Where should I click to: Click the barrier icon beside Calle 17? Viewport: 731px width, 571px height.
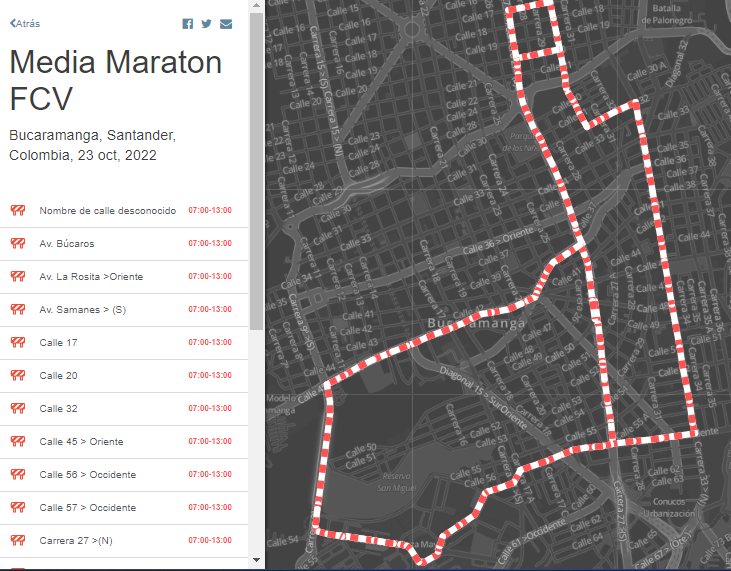pyautogui.click(x=18, y=343)
